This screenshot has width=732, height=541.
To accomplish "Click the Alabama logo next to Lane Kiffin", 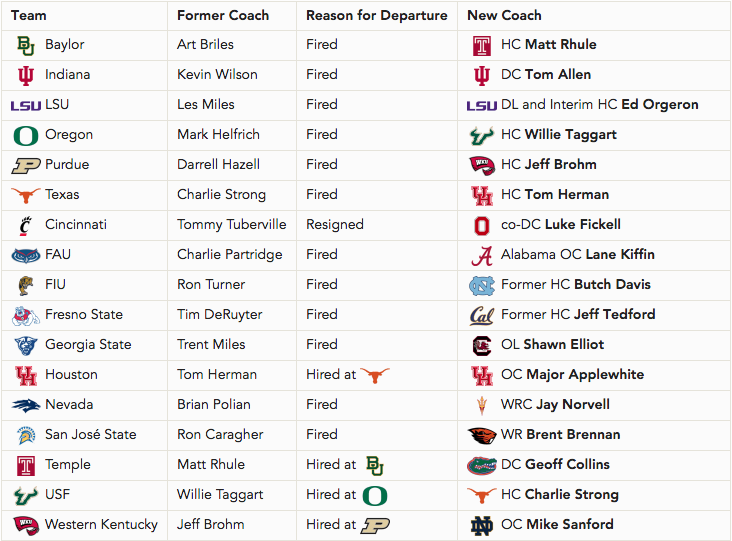I will (482, 255).
